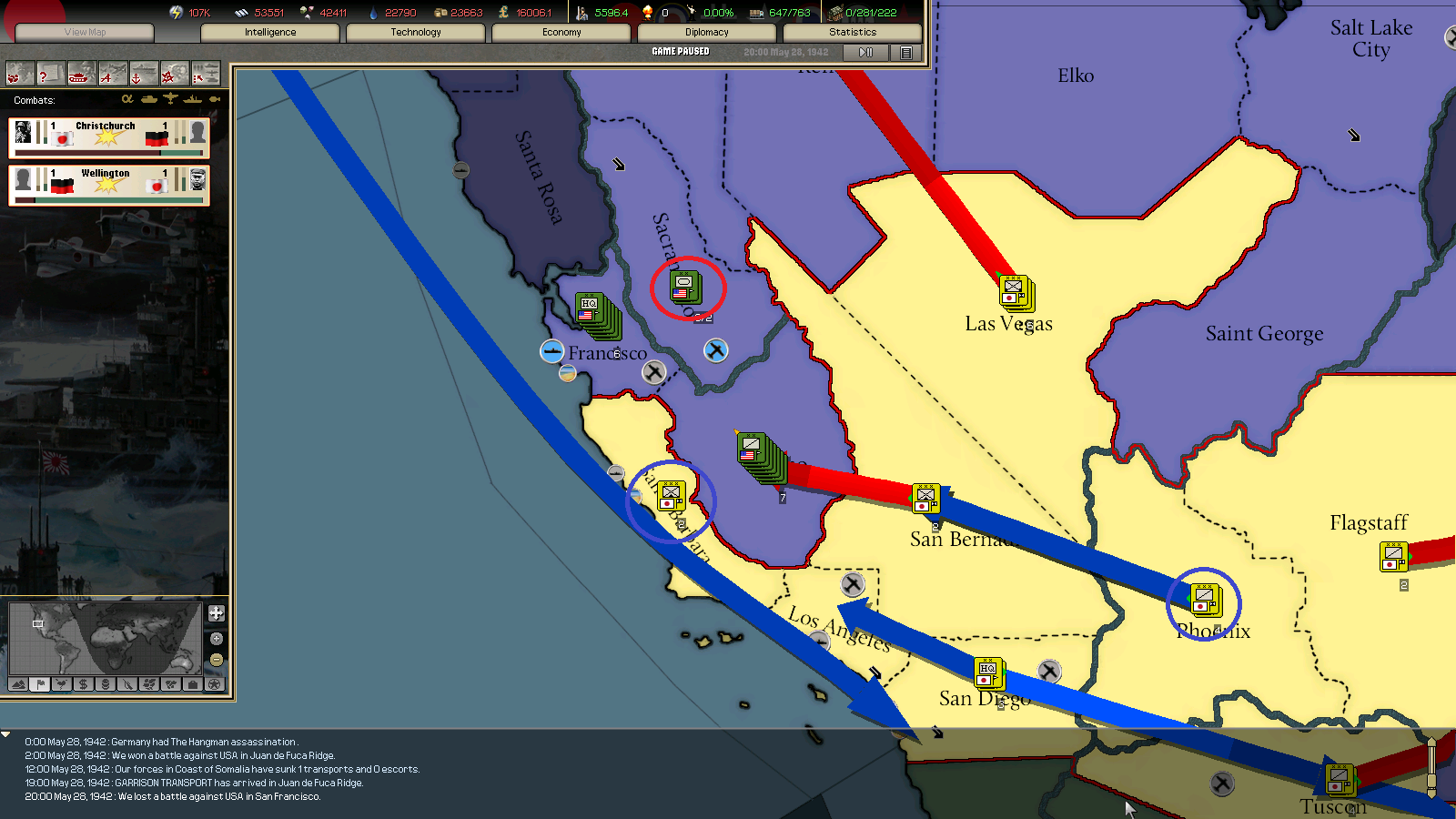
Task: Expand the message log with top-left arrow
Action: pos(6,734)
